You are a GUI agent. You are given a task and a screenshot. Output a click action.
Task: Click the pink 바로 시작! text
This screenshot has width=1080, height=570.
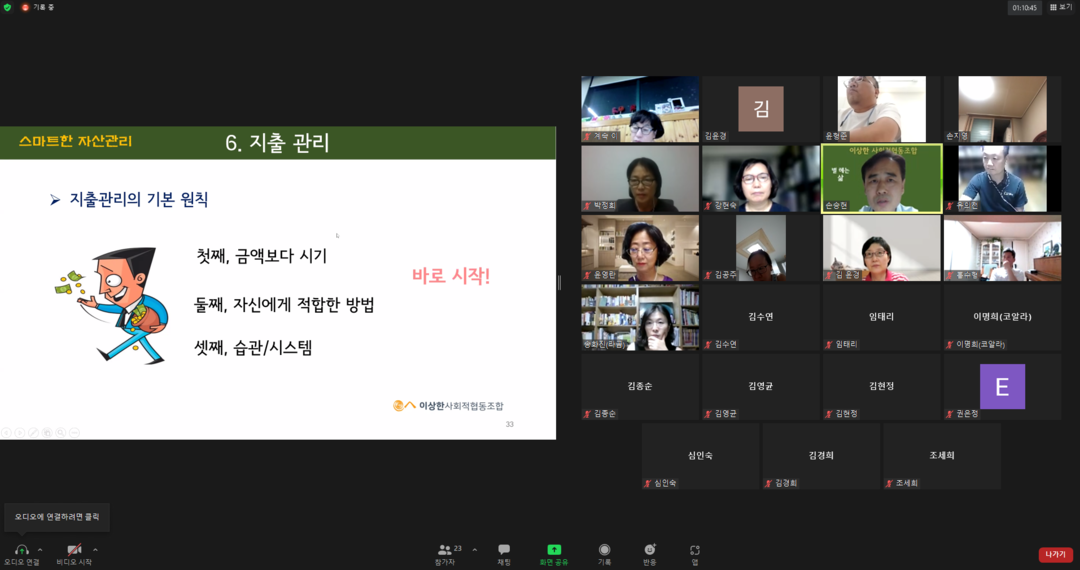451,277
